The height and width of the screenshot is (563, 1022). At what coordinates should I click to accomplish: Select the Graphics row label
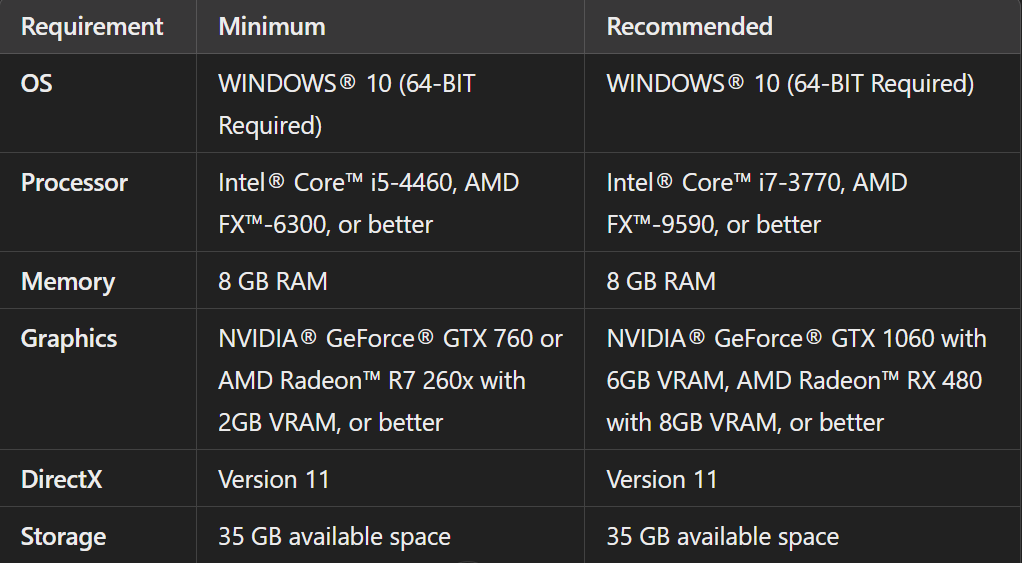click(69, 339)
